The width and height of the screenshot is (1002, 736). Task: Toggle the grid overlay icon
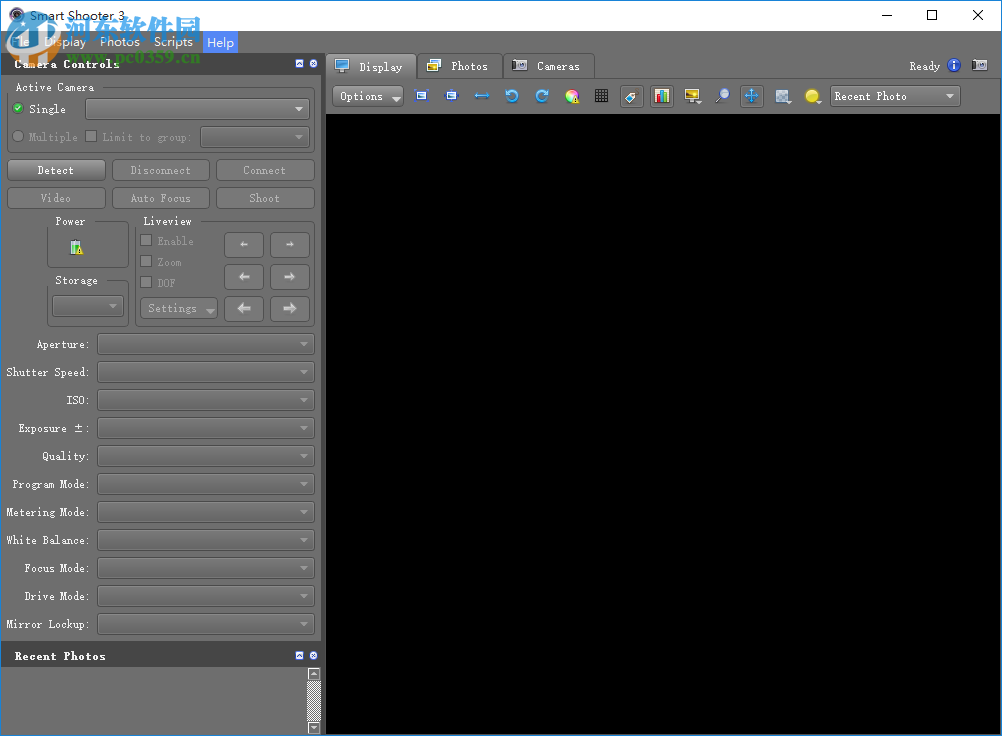pyautogui.click(x=601, y=96)
